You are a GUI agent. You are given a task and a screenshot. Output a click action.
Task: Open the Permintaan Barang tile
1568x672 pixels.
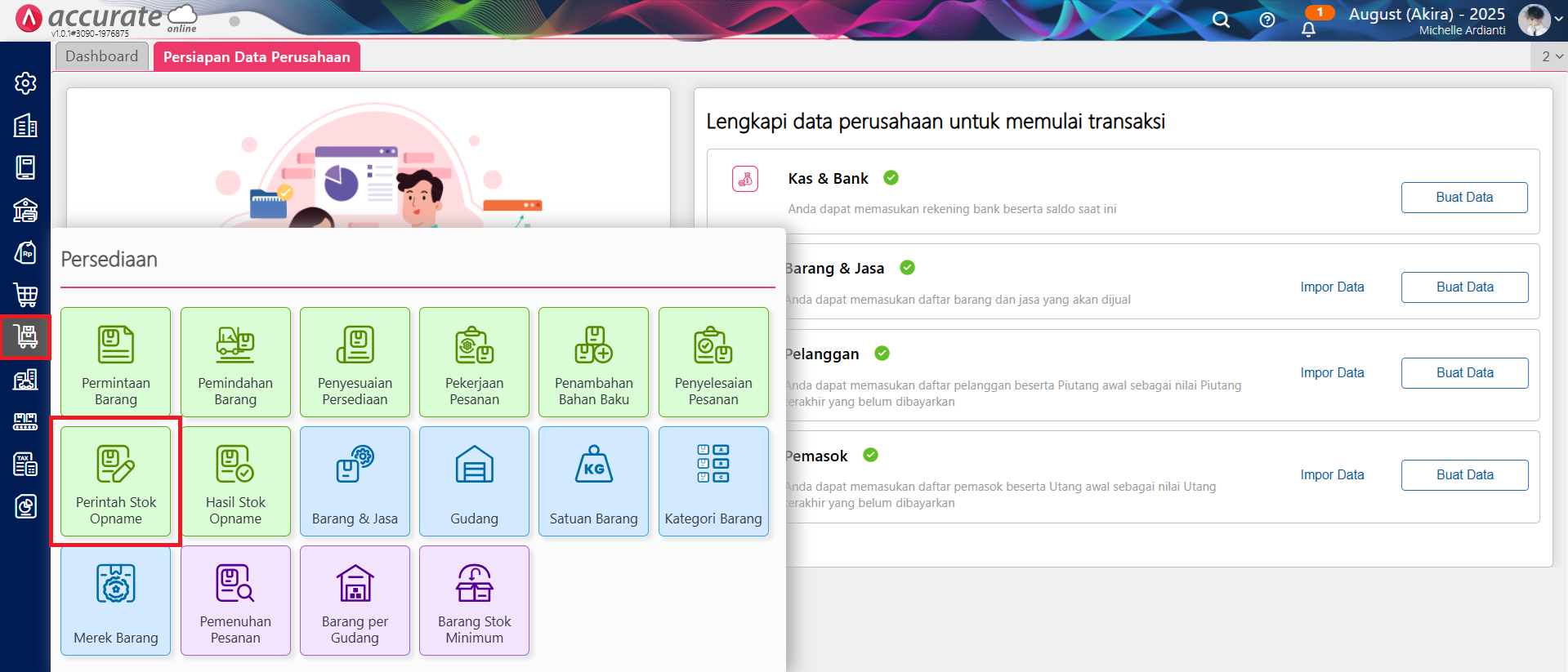pos(116,362)
